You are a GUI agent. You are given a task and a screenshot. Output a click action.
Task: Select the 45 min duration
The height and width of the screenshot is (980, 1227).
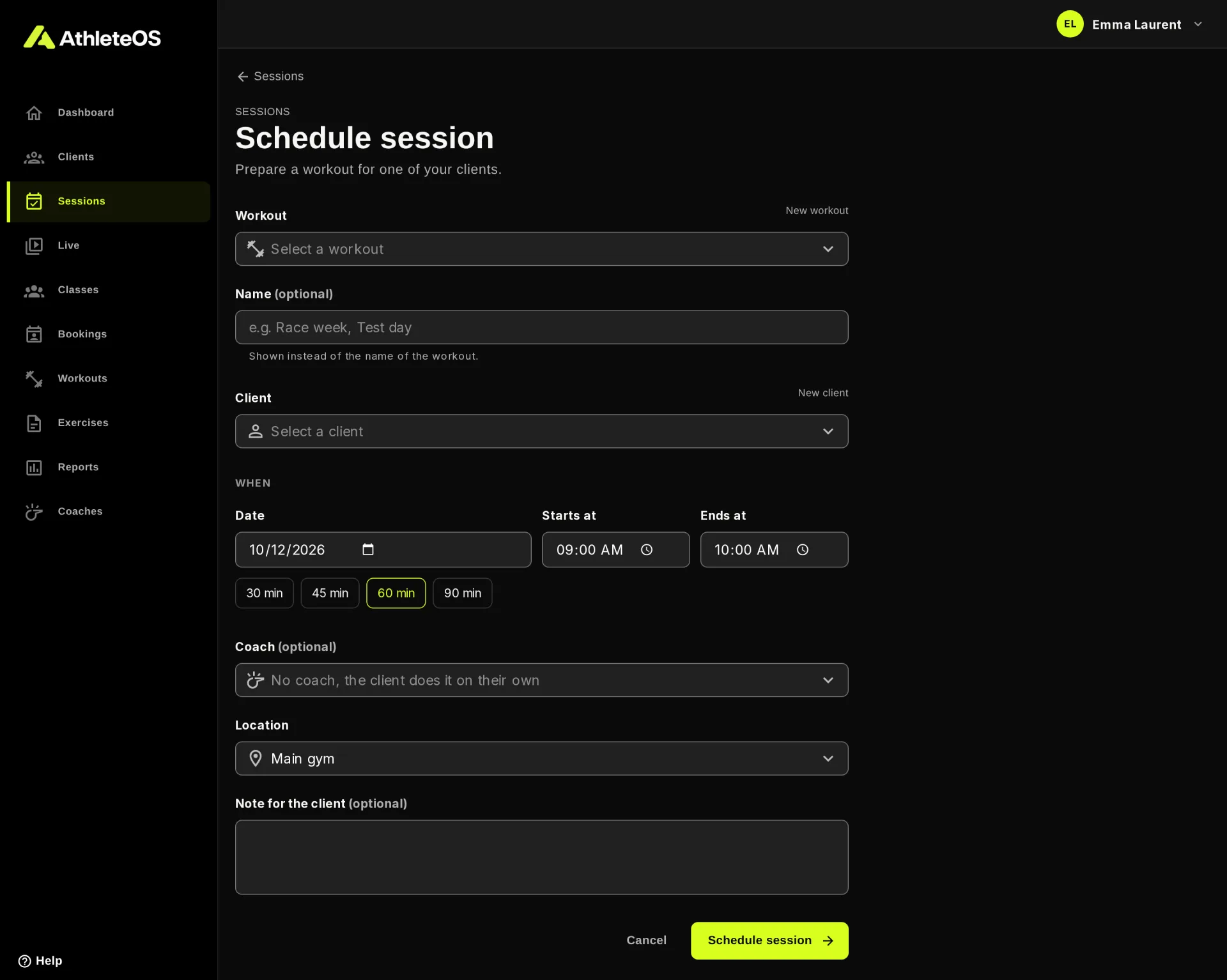[x=330, y=593]
